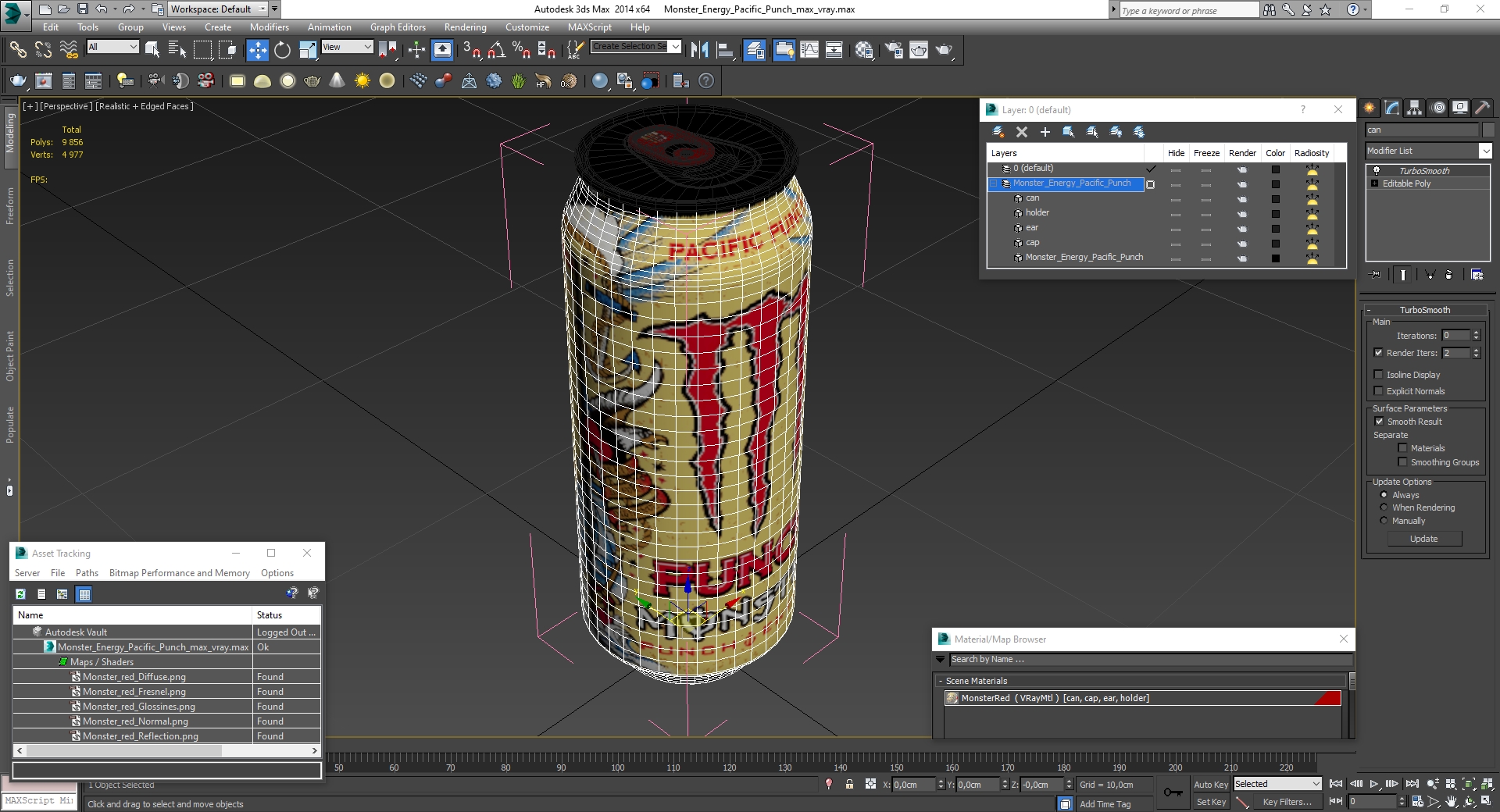Viewport: 1500px width, 812px height.
Task: Click the grass plant icon in toolbar
Action: [519, 80]
